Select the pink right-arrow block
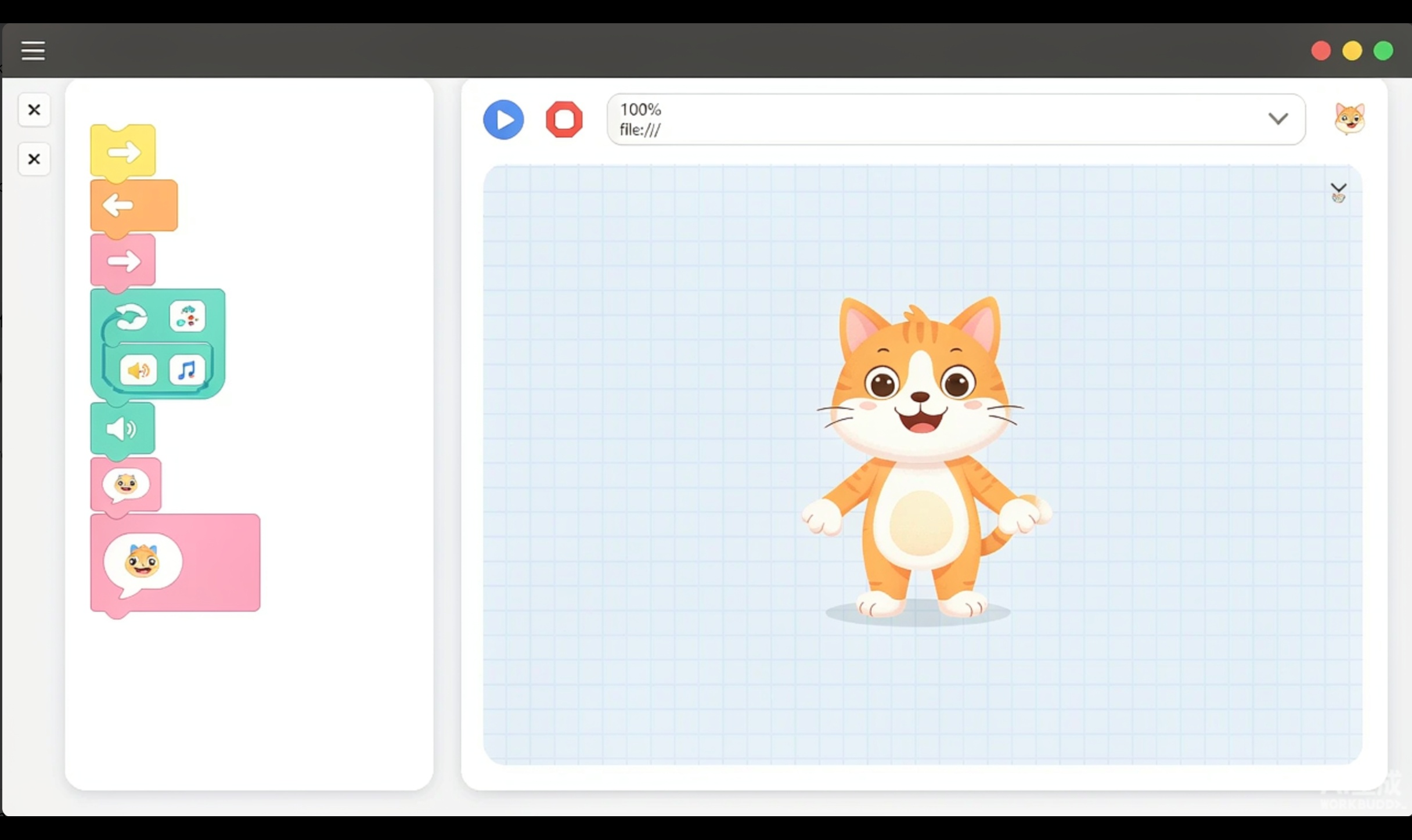Image resolution: width=1412 pixels, height=840 pixels. (x=123, y=261)
